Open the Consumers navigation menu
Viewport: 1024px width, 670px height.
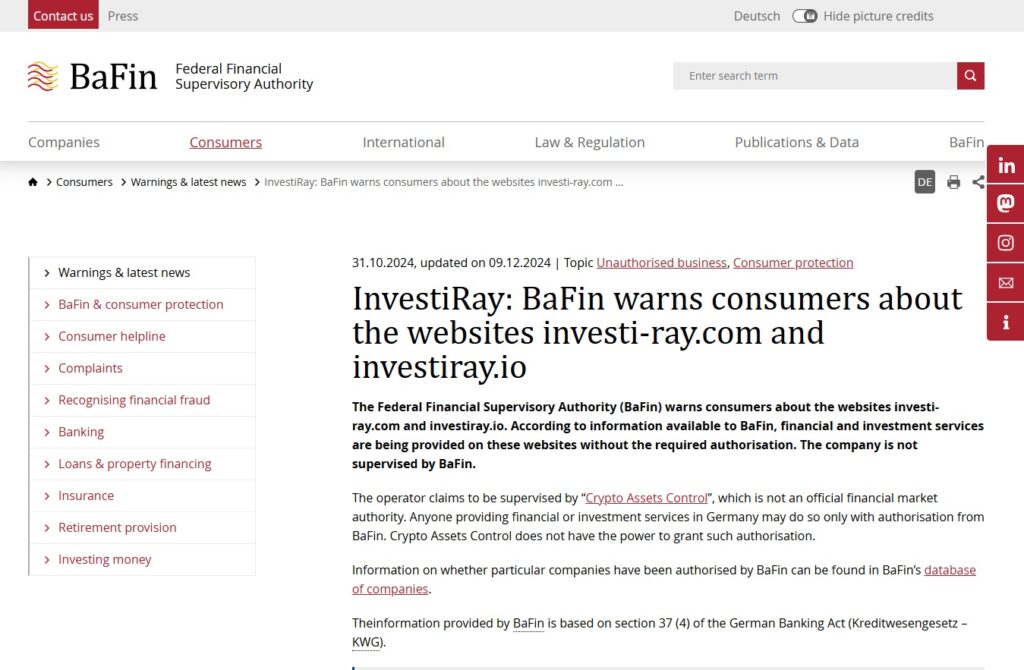(225, 141)
